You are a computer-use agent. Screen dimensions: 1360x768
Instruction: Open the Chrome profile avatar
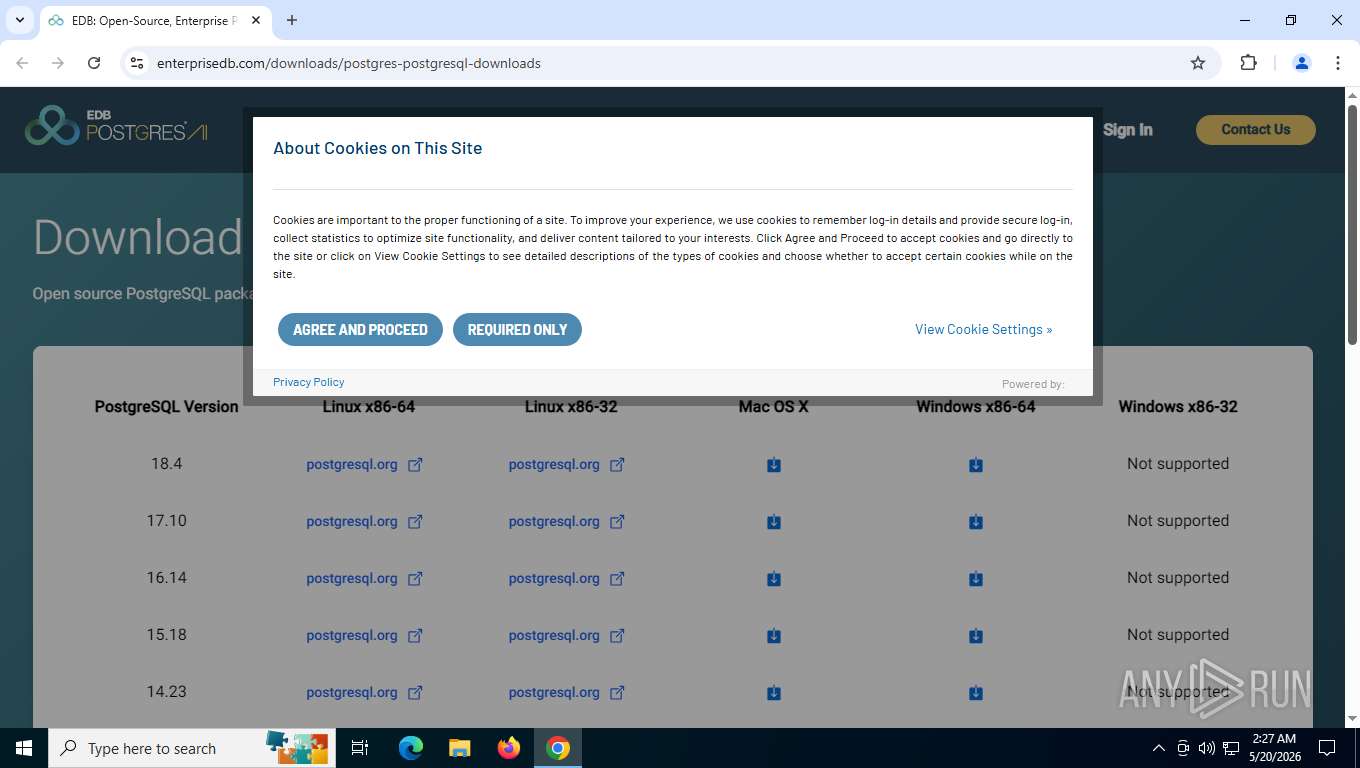pyautogui.click(x=1301, y=63)
